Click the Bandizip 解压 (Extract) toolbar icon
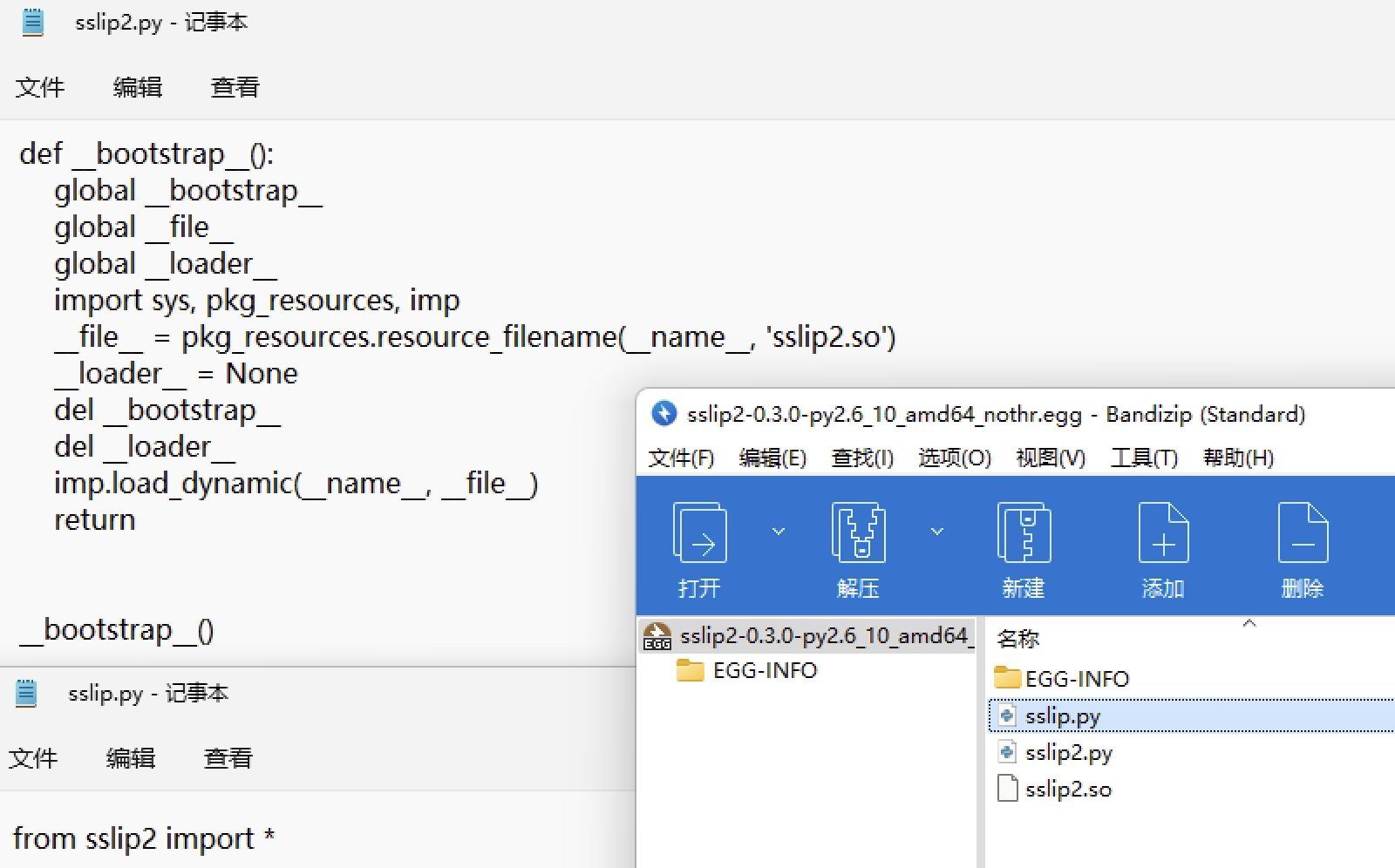 pyautogui.click(x=858, y=532)
